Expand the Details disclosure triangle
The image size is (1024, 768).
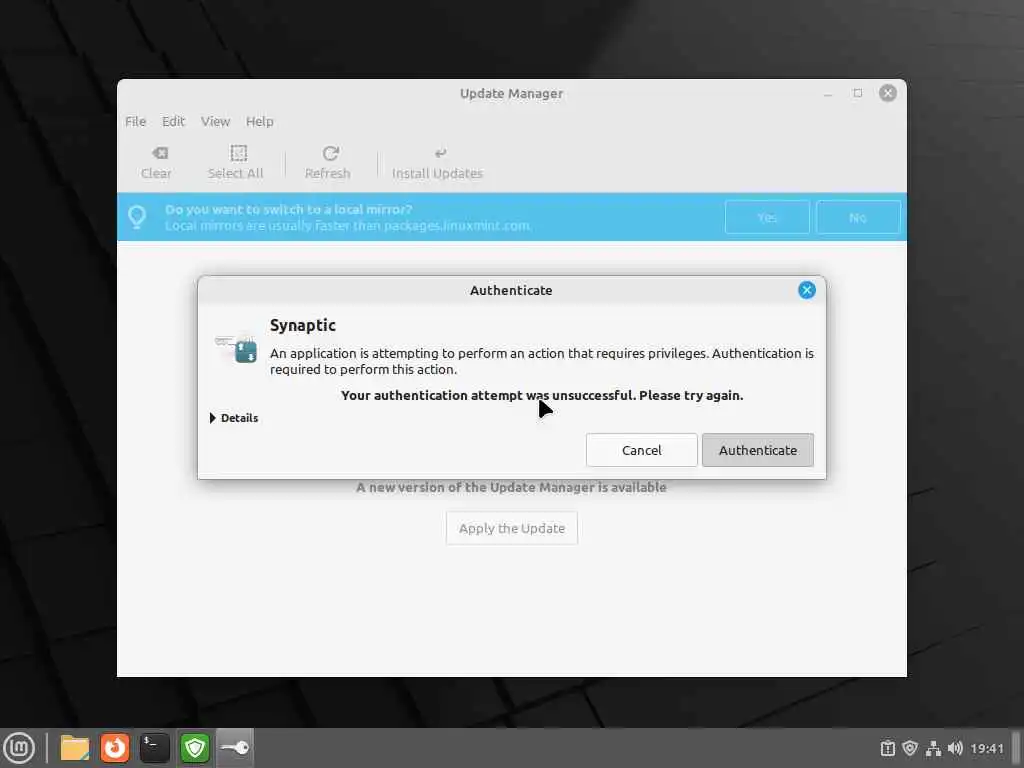tap(212, 418)
